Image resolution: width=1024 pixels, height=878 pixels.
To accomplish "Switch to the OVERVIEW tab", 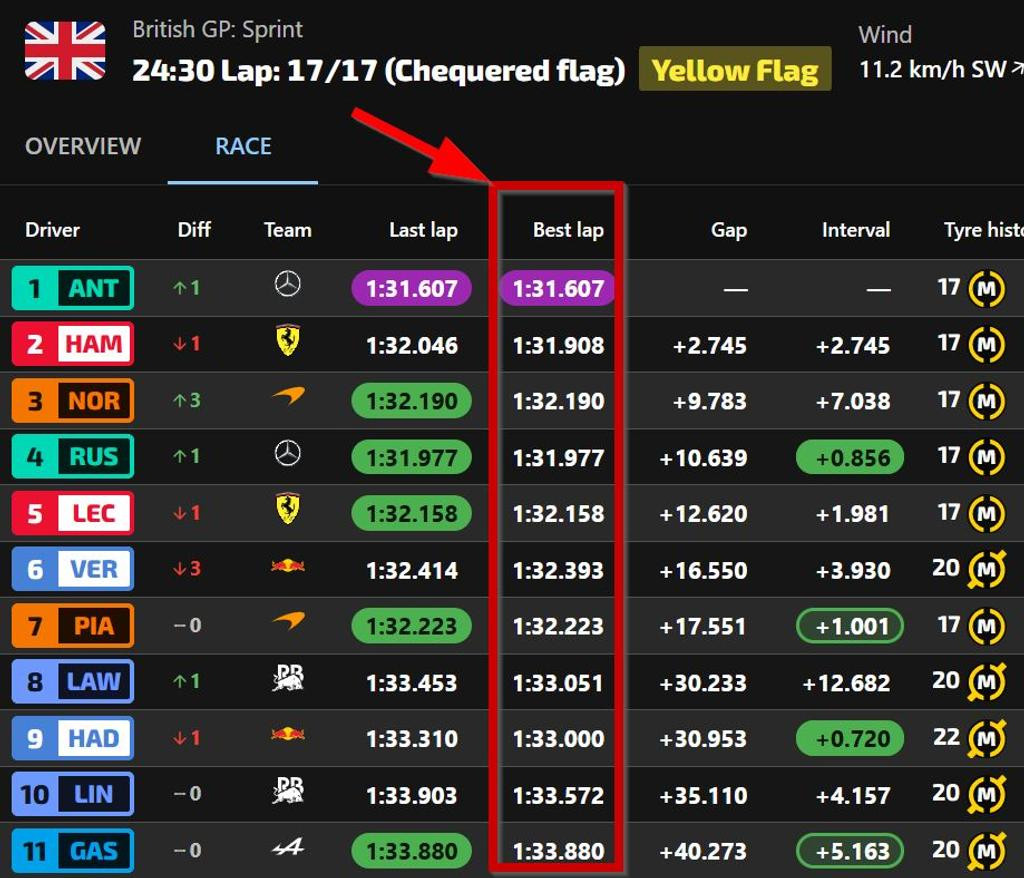I will click(83, 146).
